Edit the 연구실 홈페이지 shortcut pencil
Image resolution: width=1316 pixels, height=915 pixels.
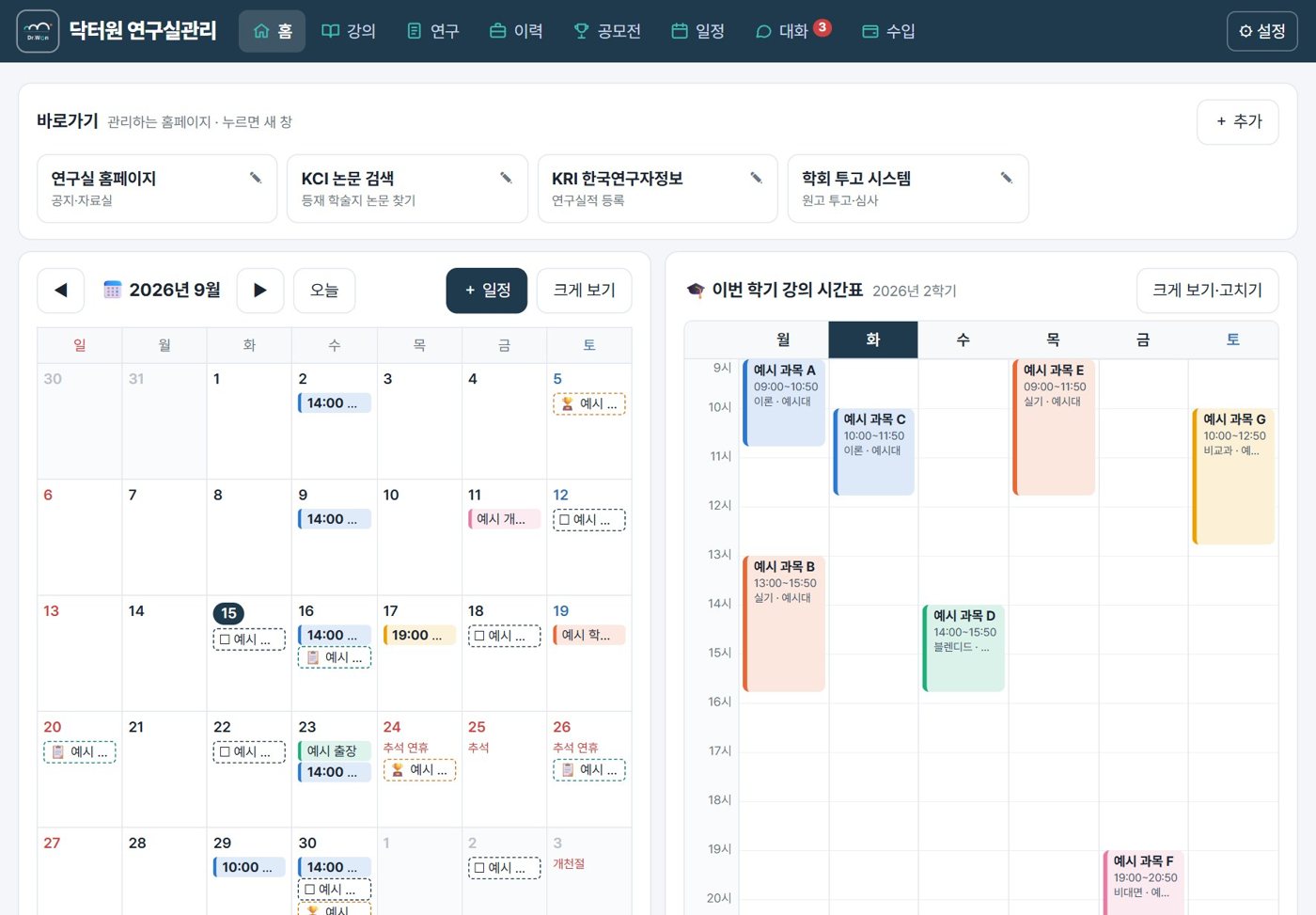[256, 178]
